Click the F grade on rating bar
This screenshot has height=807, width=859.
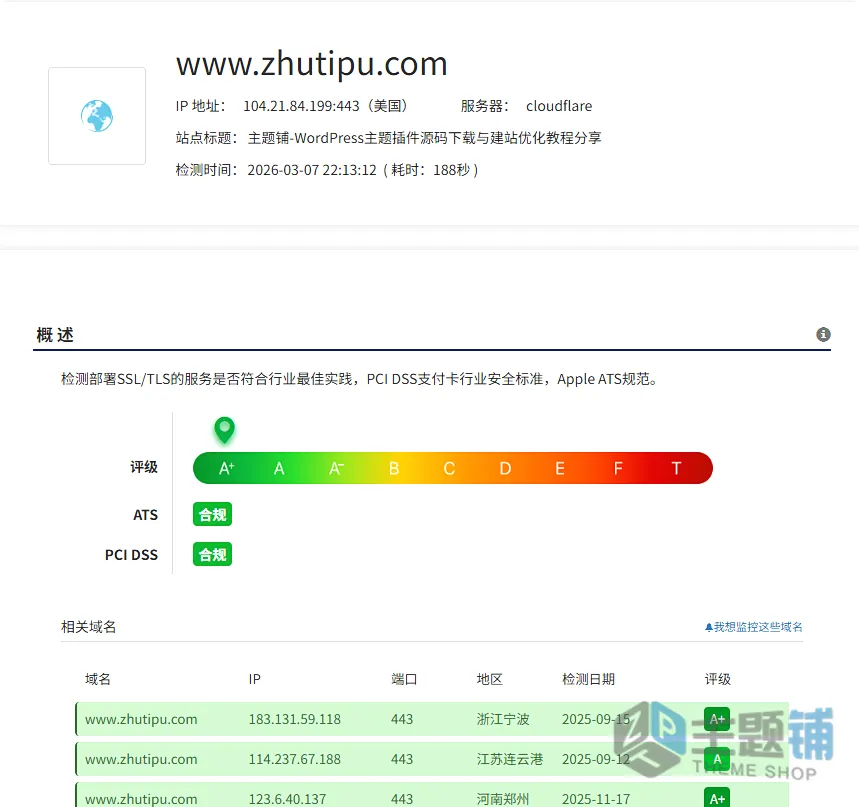pyautogui.click(x=618, y=468)
